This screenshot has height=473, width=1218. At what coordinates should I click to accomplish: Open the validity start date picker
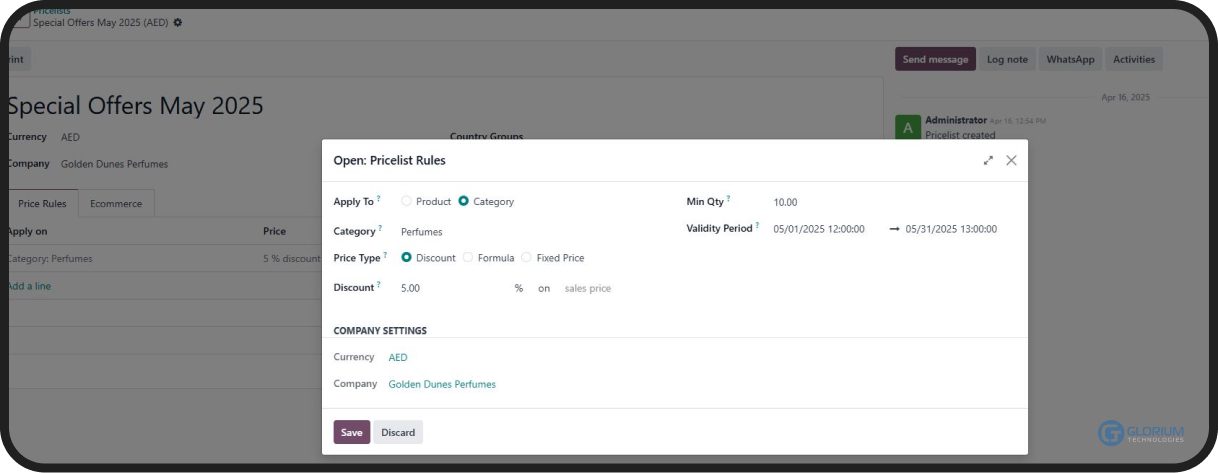coord(818,229)
